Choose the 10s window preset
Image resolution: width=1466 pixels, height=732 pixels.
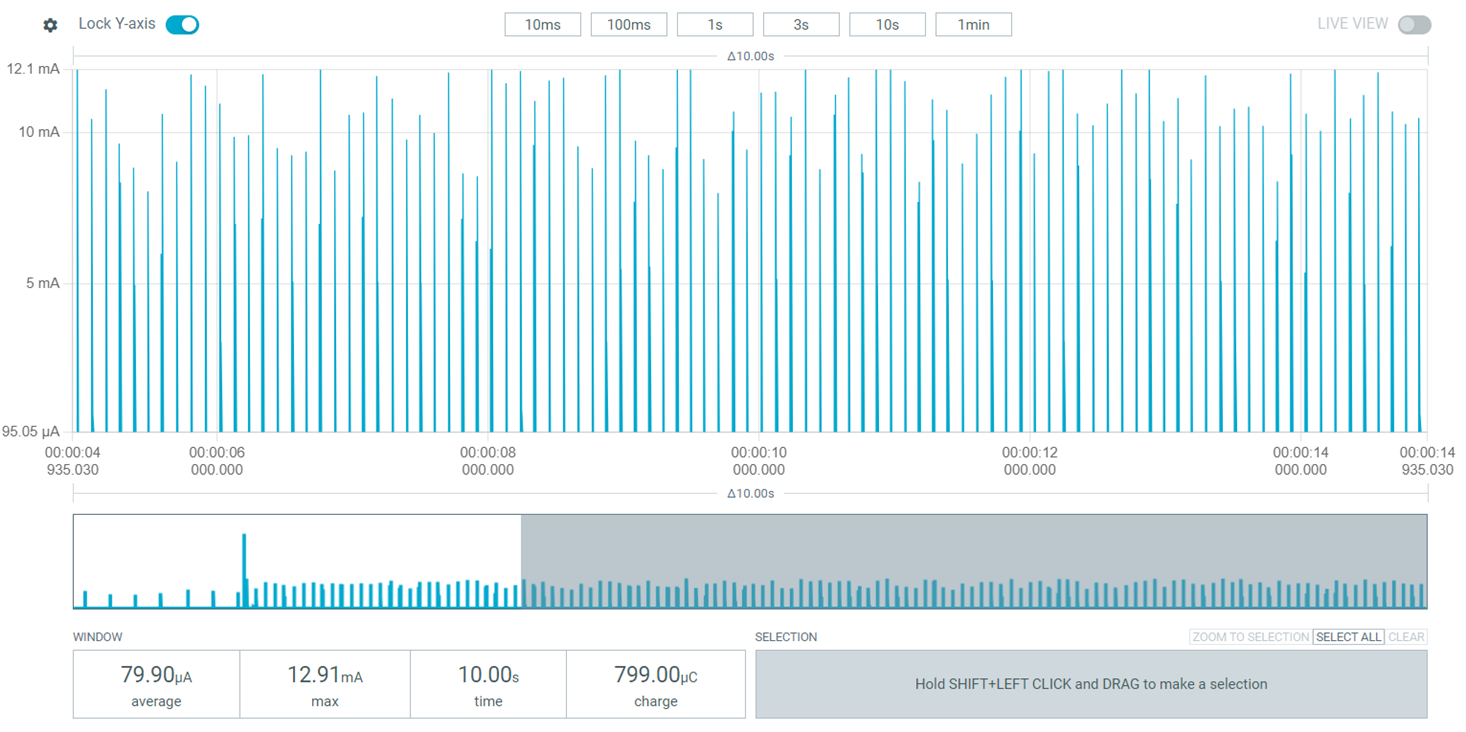tap(886, 24)
